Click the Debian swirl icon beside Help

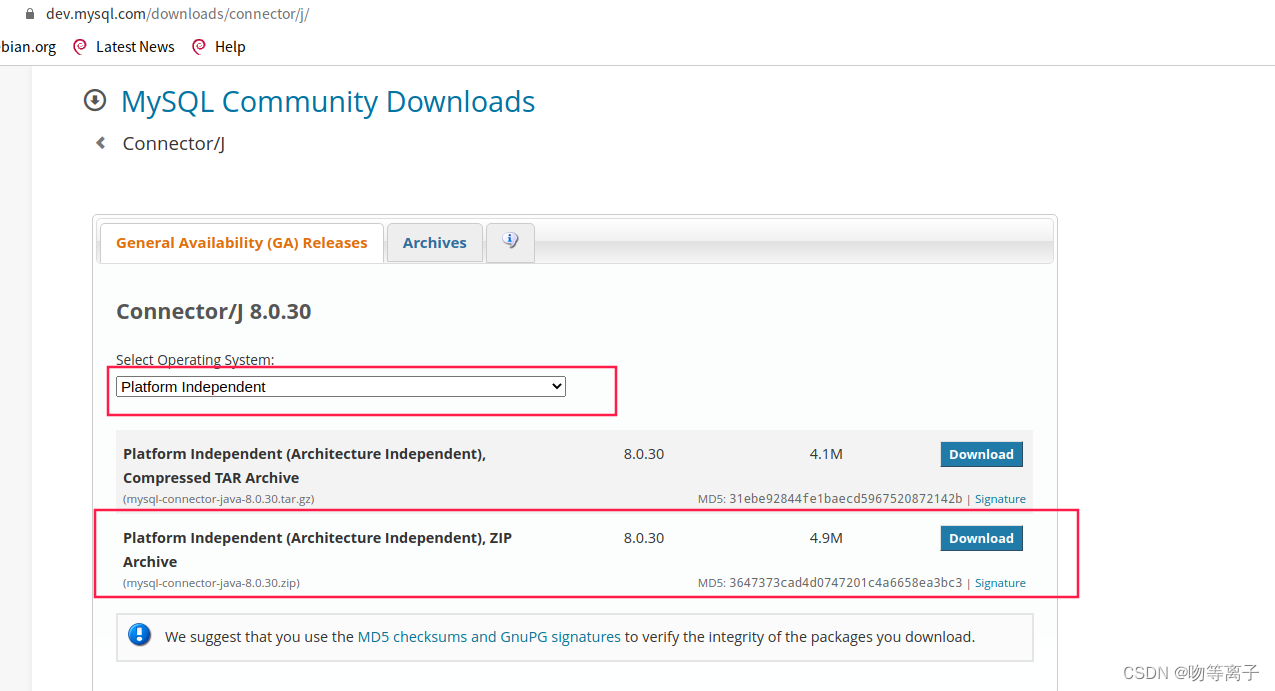pyautogui.click(x=199, y=47)
